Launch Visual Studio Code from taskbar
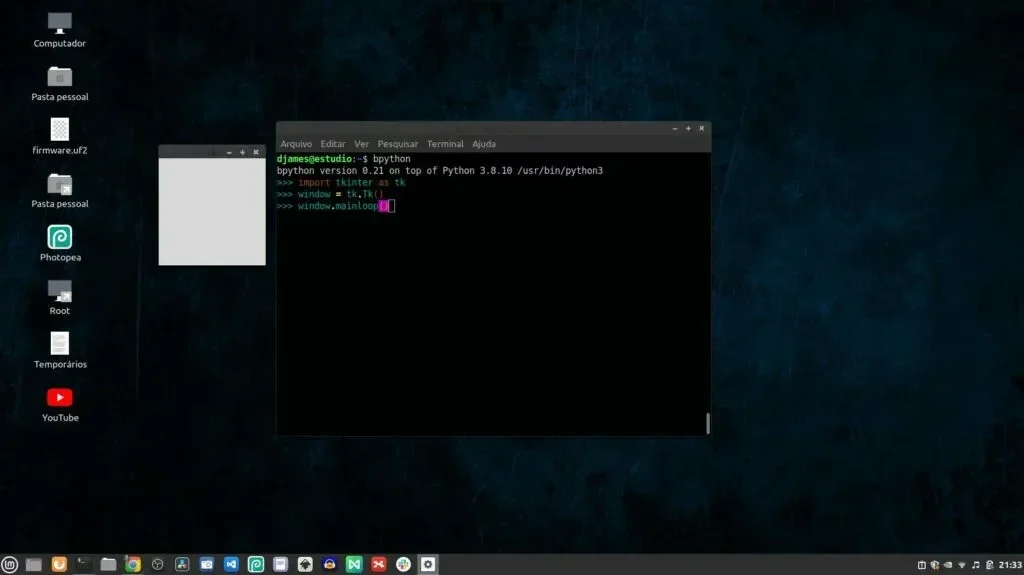 point(231,565)
